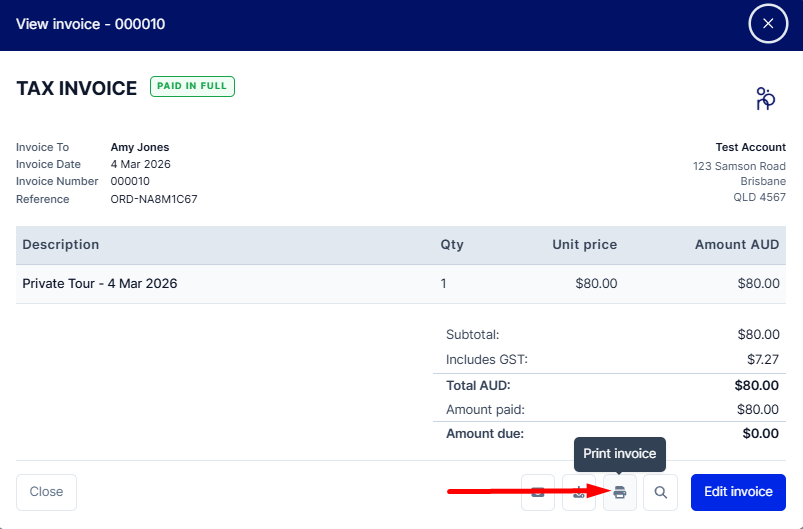
Task: Select the Private Tour line item
Action: (x=100, y=283)
